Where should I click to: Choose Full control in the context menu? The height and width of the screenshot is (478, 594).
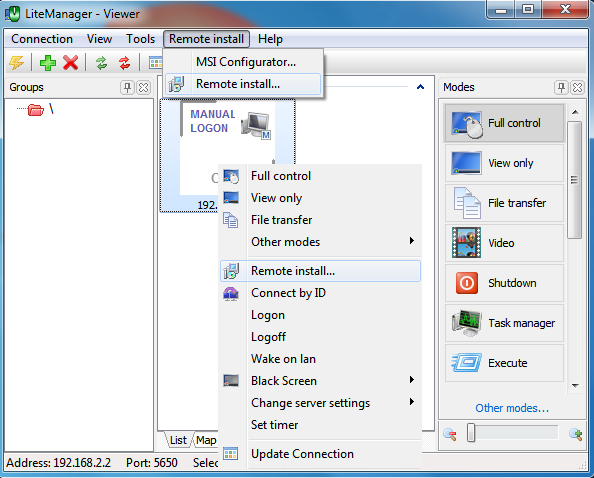(x=320, y=176)
